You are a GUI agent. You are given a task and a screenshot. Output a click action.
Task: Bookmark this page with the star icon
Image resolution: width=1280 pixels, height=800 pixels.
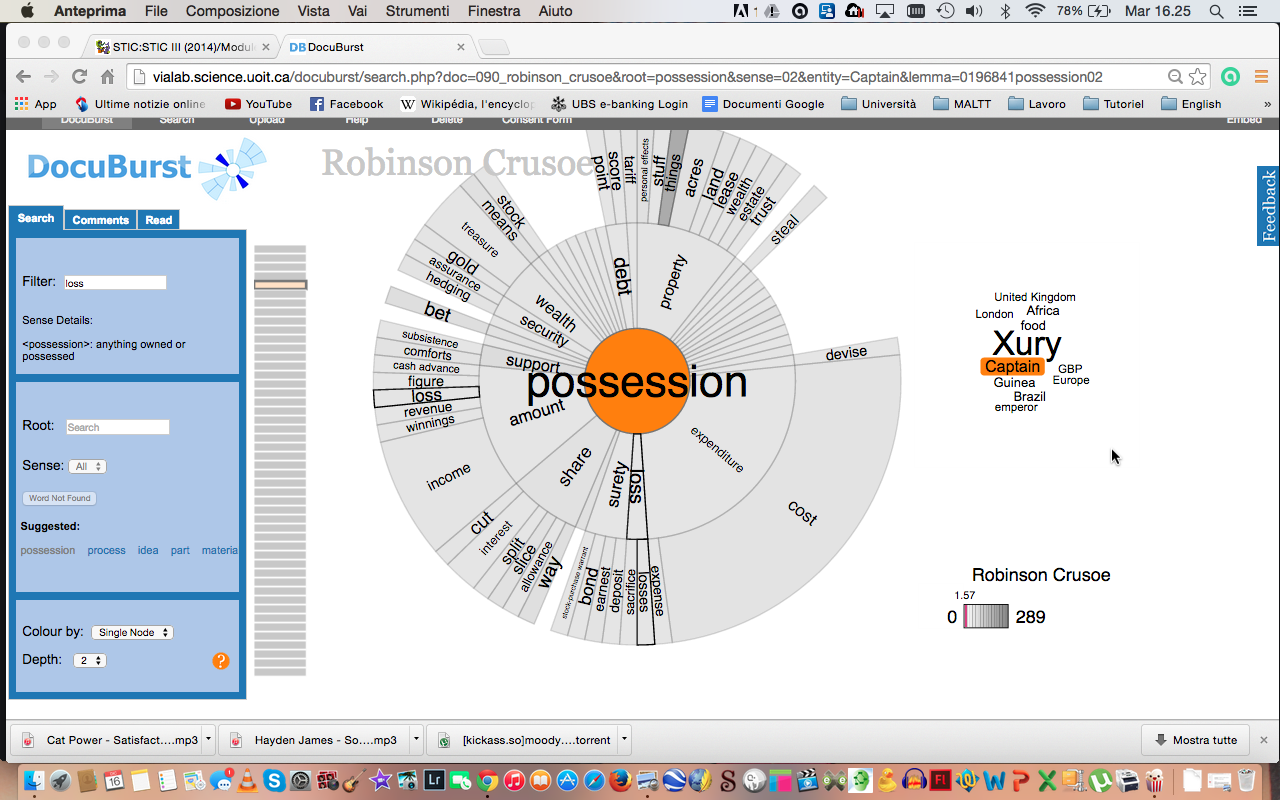pos(1197,77)
